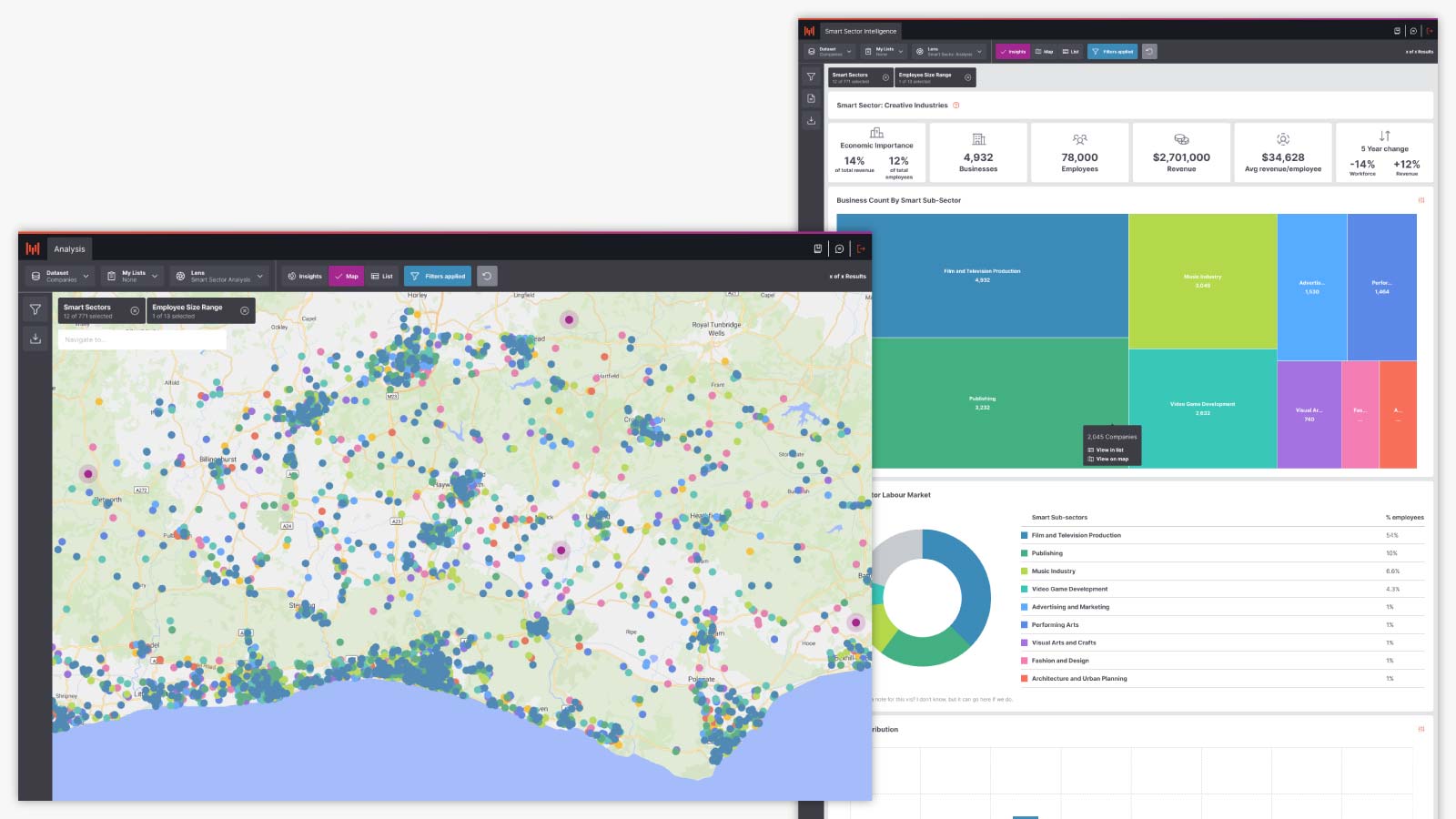This screenshot has width=1456, height=819.
Task: Select Visual Ar... purple treemap tile
Action: coord(1309,415)
